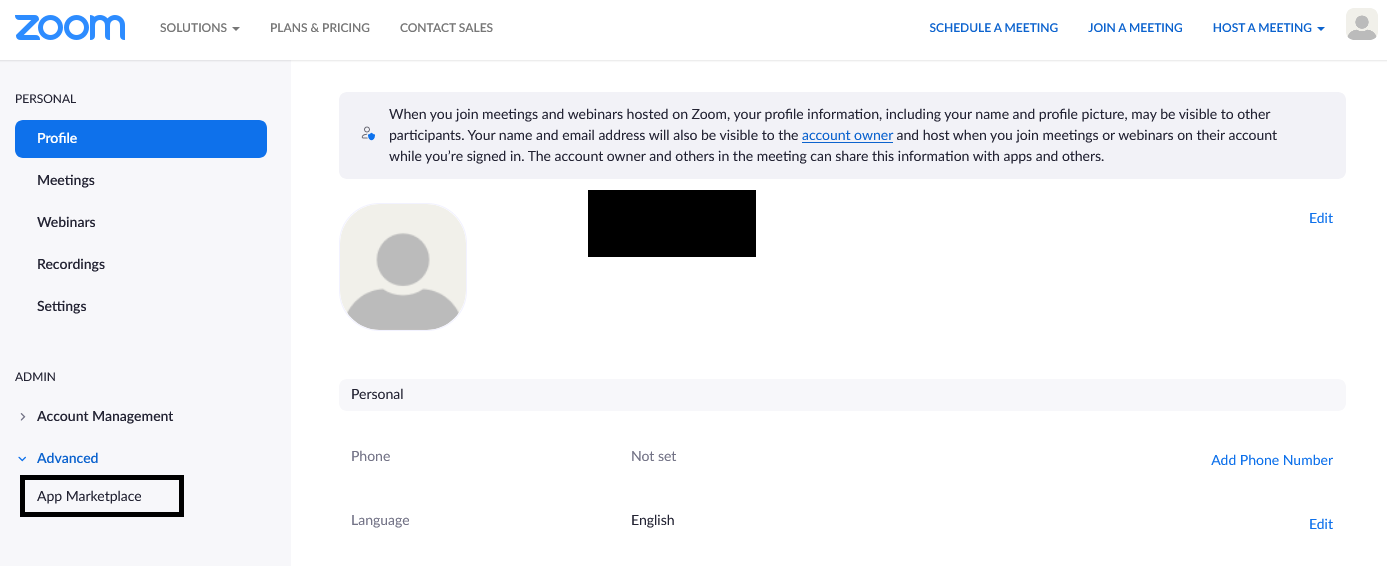This screenshot has width=1387, height=566.
Task: Click Join a Meeting link
Action: point(1135,28)
